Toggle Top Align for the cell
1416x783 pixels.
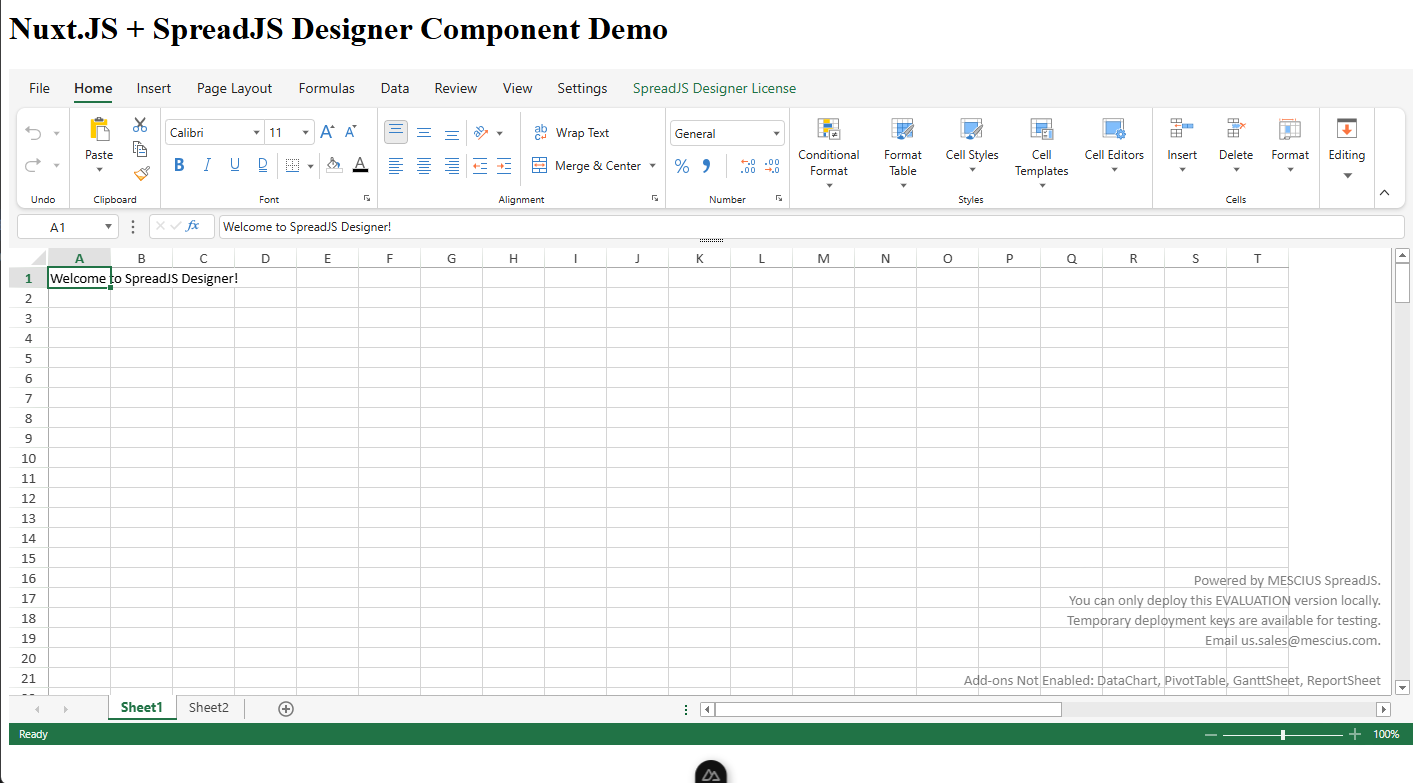click(396, 132)
